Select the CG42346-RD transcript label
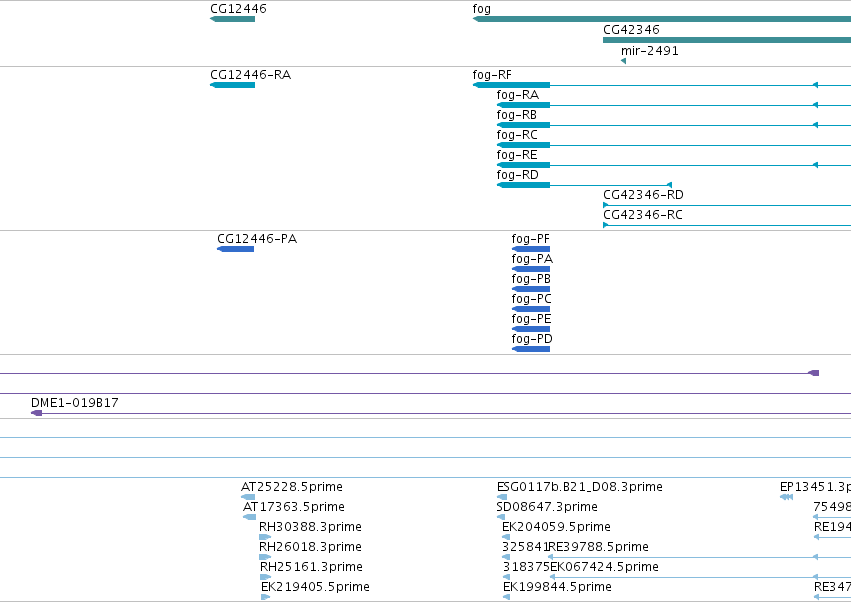Screen dimensions: 851x602 (x=643, y=195)
